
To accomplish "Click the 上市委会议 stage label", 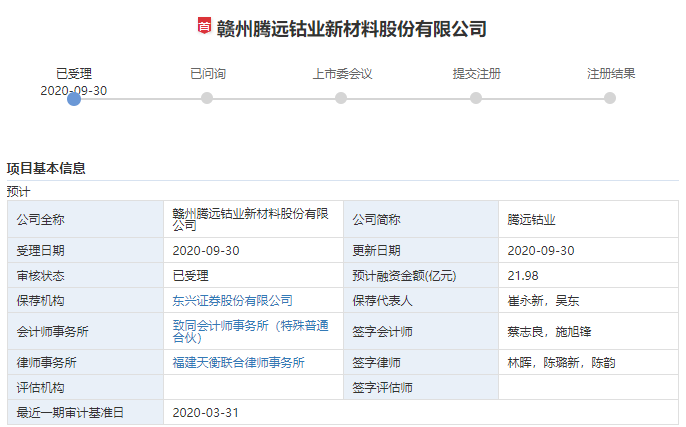I will [341, 74].
